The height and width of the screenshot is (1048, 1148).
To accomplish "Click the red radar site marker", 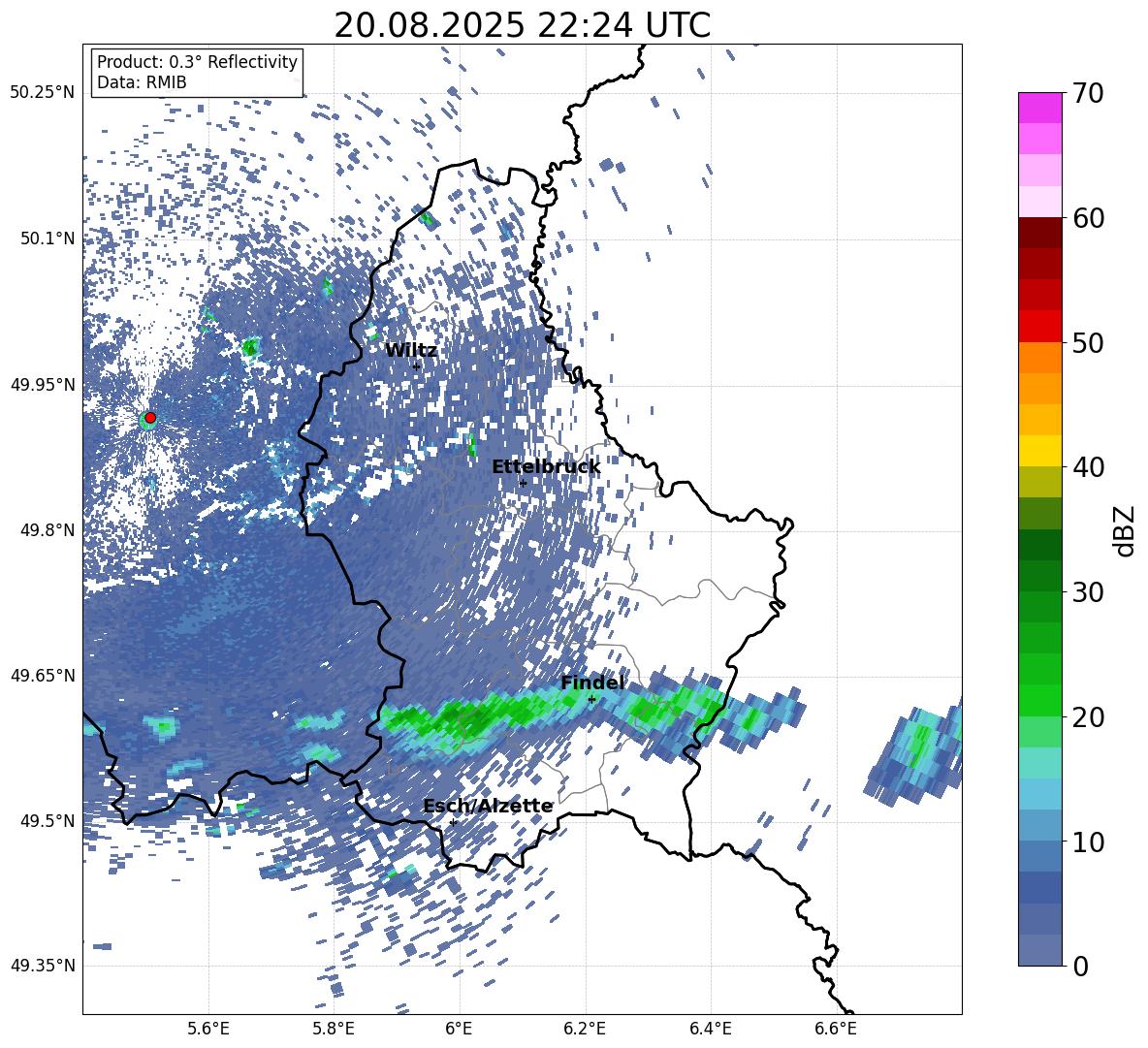I will pyautogui.click(x=150, y=418).
